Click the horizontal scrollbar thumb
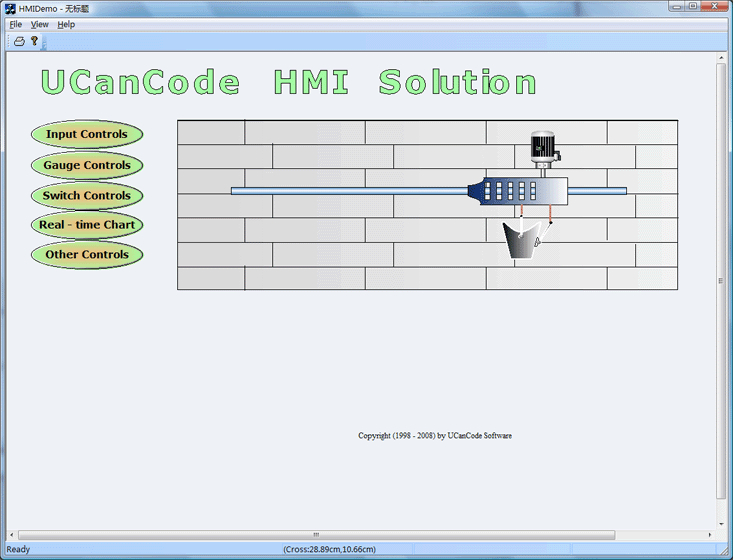Image resolution: width=733 pixels, height=560 pixels. [316, 535]
